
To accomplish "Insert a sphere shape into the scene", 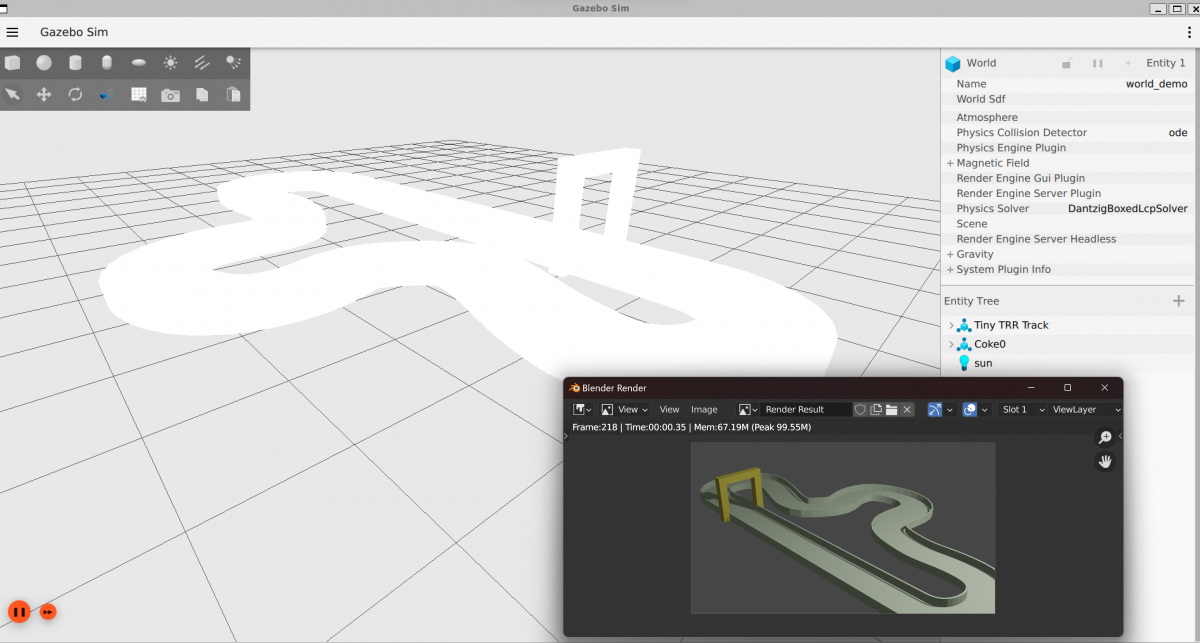I will (x=44, y=63).
